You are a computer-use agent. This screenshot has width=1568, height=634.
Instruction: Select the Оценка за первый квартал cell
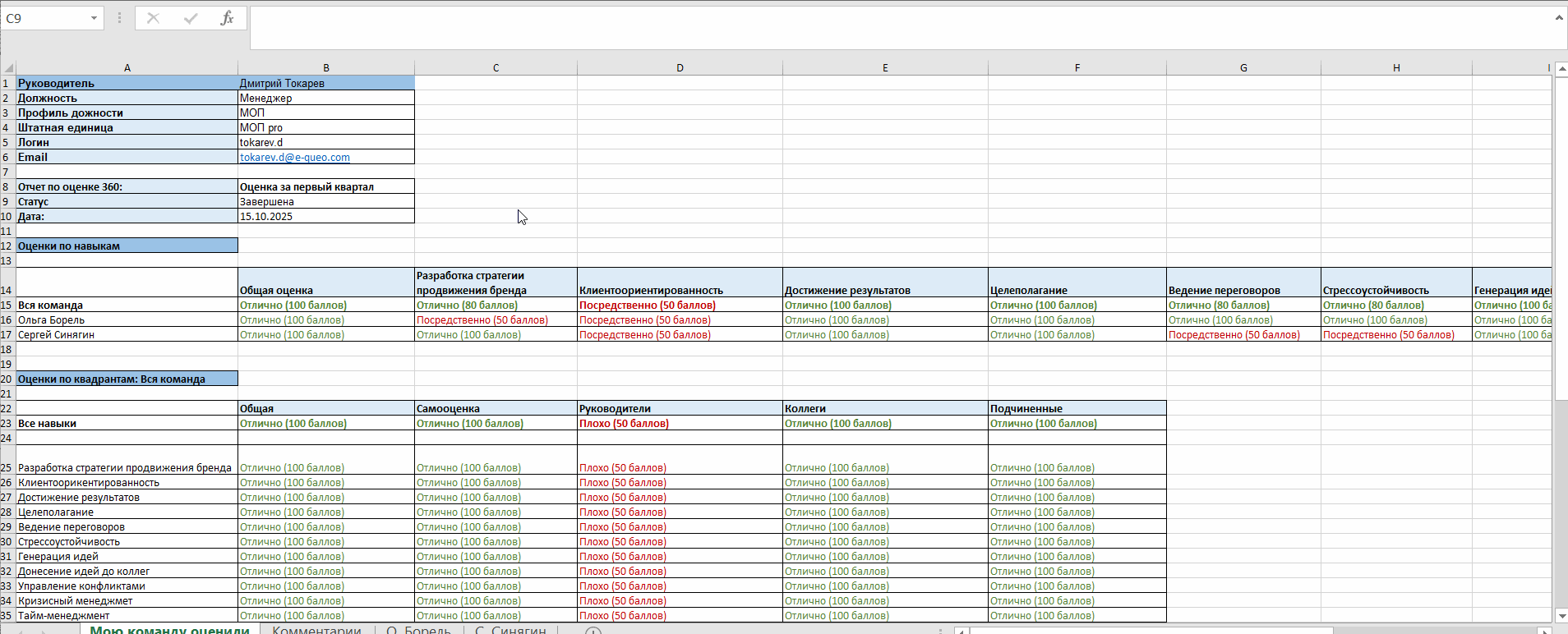326,186
